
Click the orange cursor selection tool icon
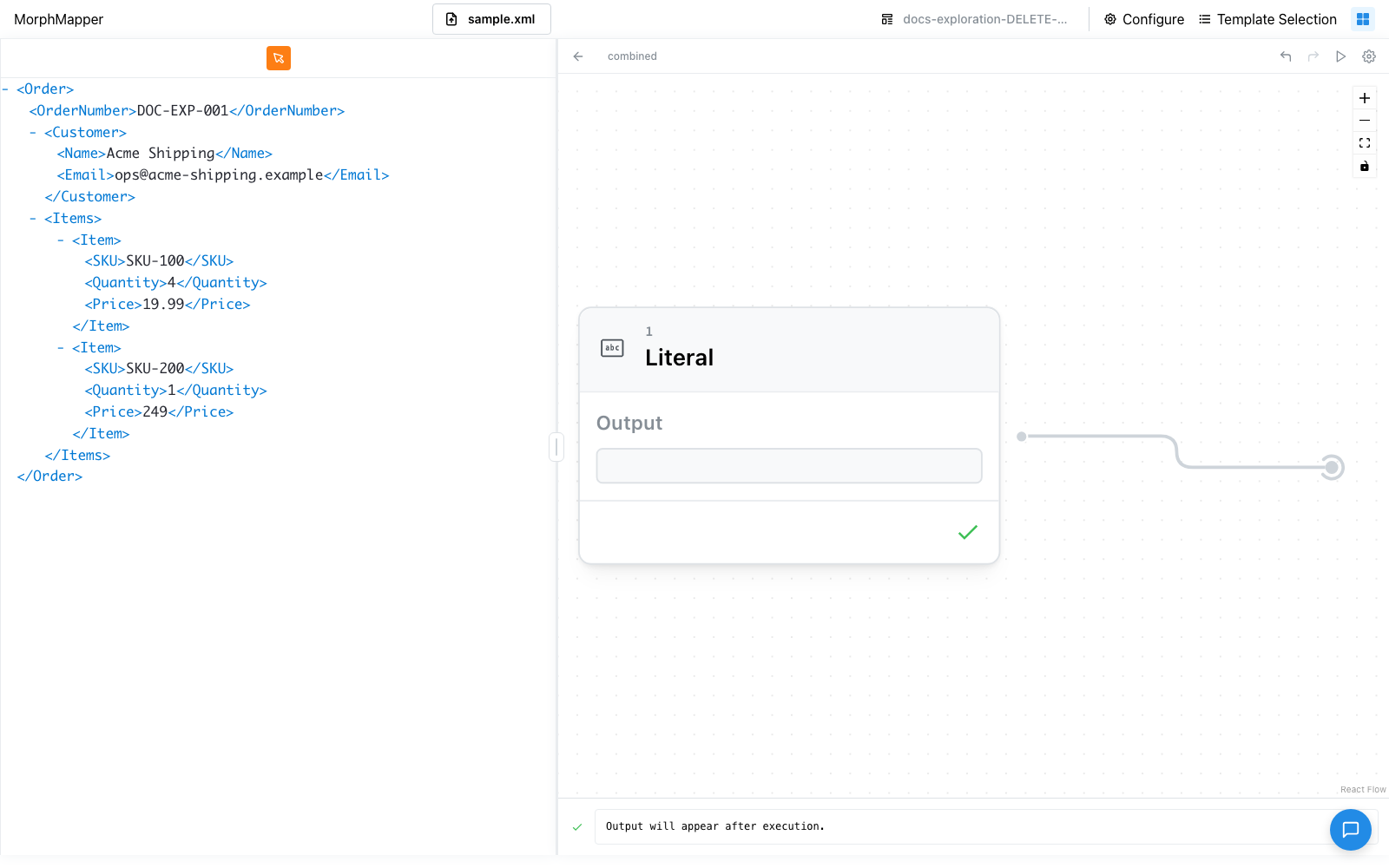pyautogui.click(x=279, y=58)
